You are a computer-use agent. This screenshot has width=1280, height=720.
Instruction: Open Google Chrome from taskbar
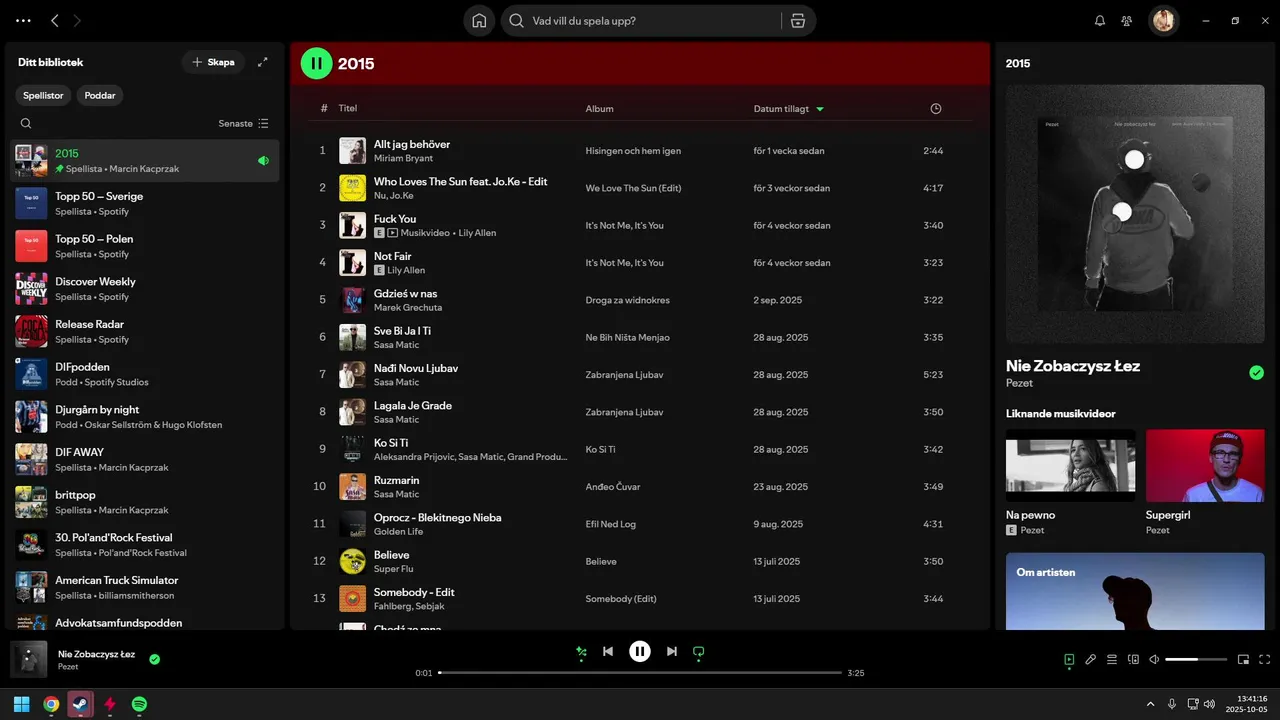pyautogui.click(x=51, y=704)
